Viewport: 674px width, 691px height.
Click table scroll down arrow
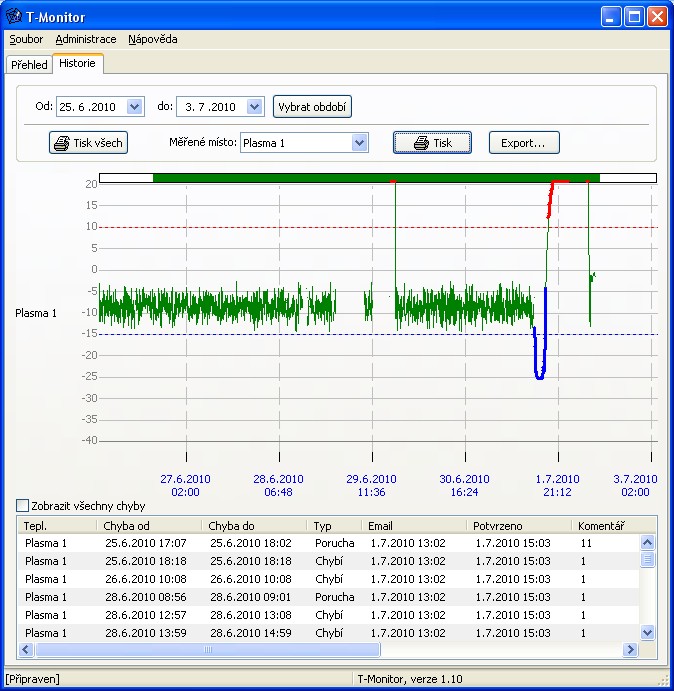(647, 633)
